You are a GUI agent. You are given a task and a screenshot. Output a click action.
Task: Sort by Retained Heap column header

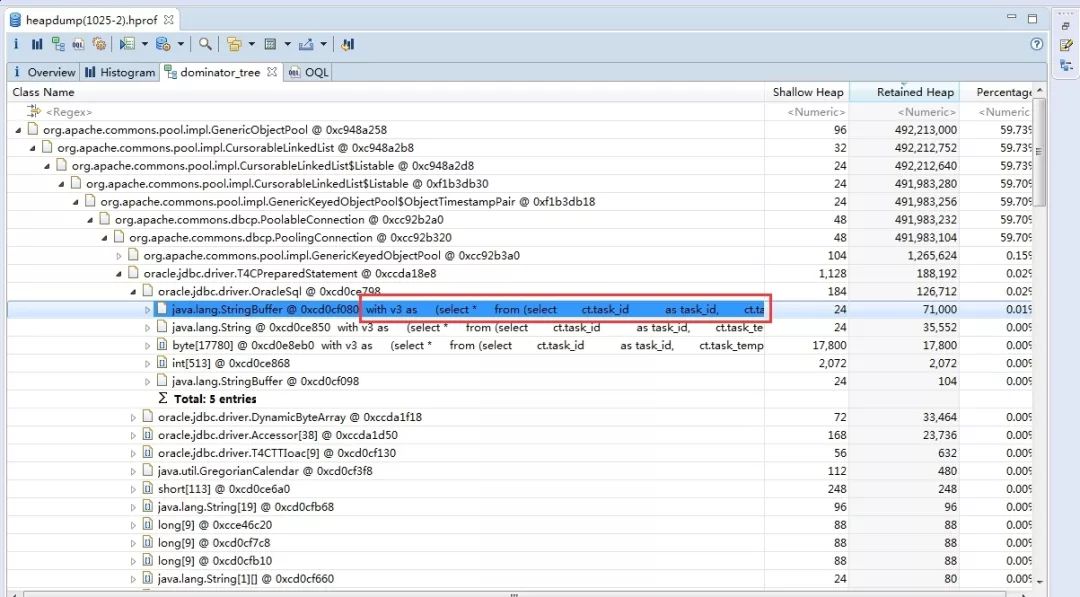tap(904, 92)
